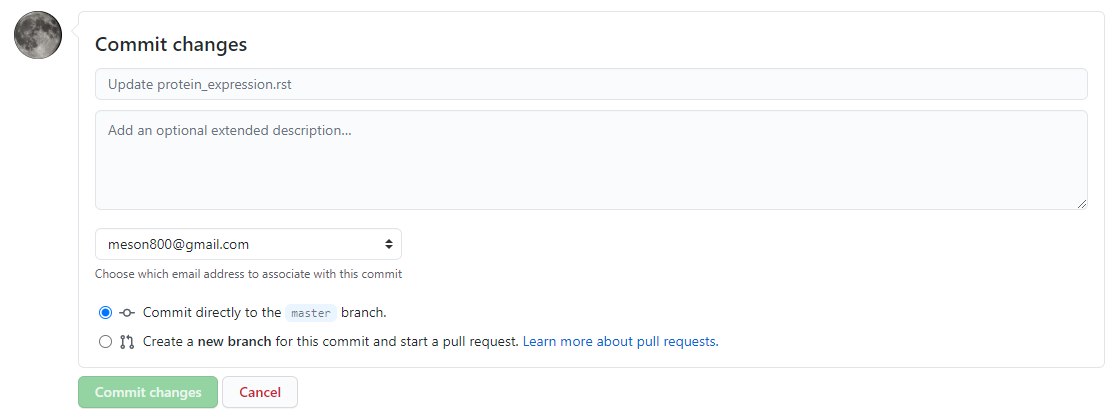Click the choose which email address helper text

(x=248, y=274)
